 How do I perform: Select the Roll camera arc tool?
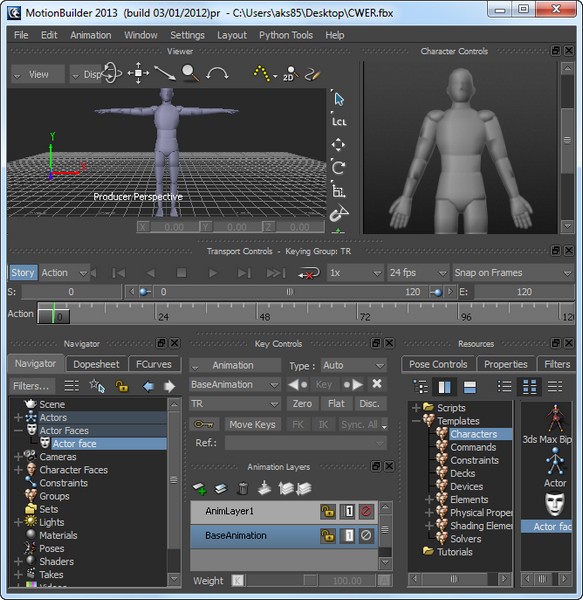(x=217, y=73)
